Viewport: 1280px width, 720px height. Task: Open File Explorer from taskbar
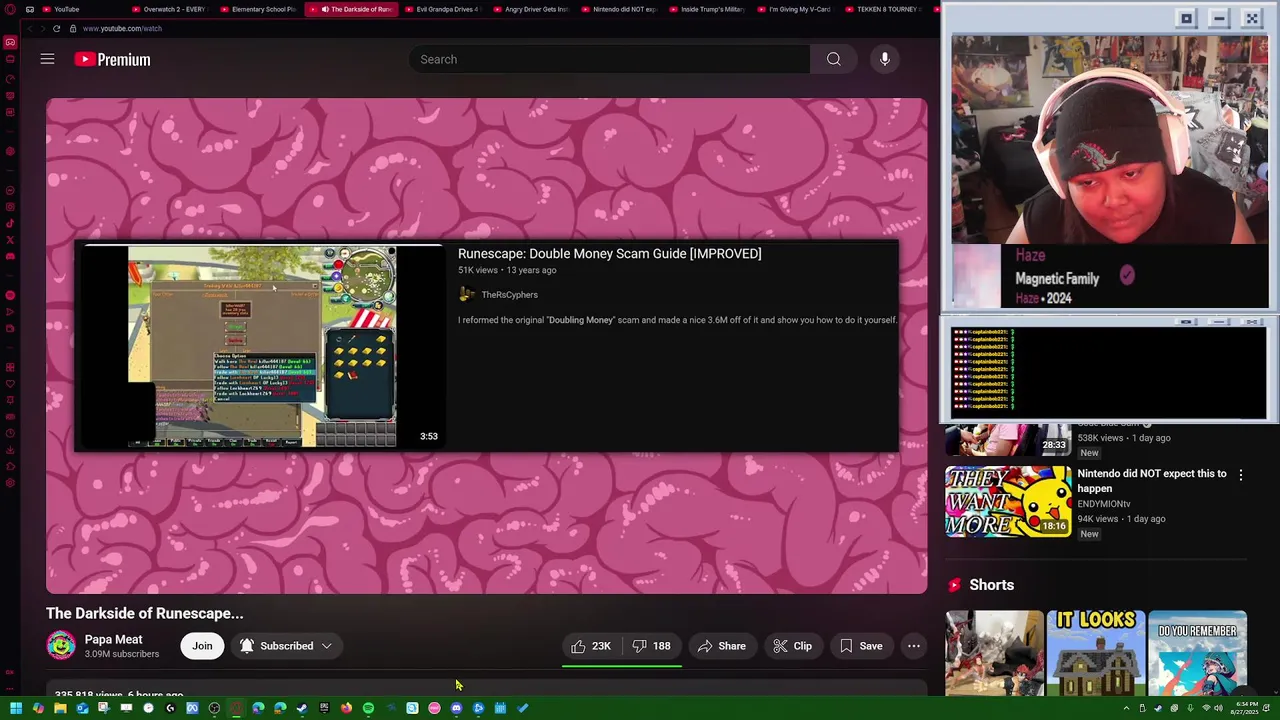(60, 708)
